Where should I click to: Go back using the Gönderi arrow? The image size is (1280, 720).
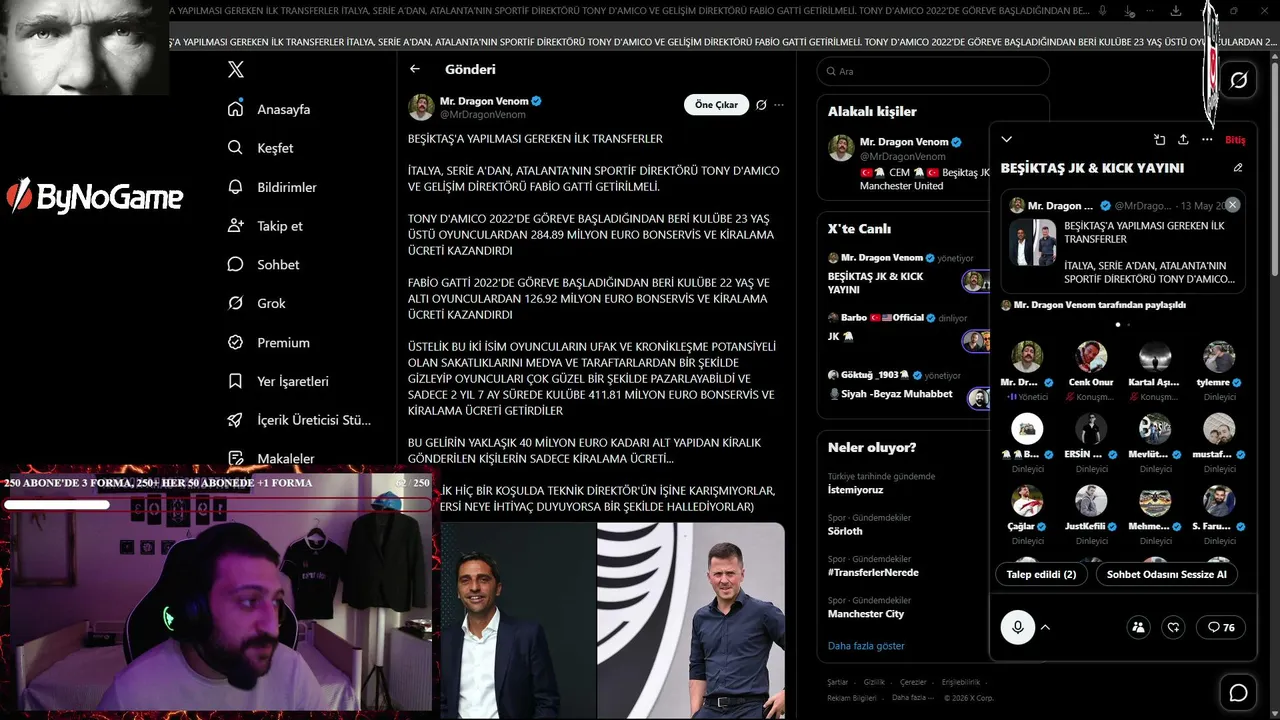coord(415,69)
